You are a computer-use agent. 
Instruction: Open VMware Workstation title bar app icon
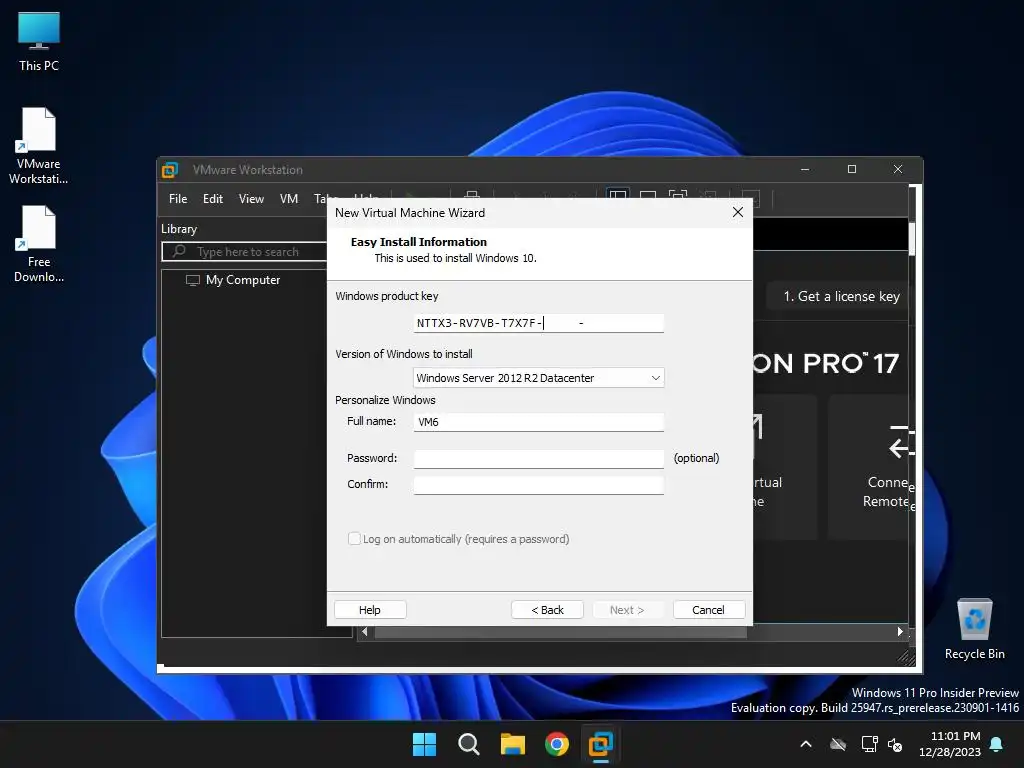point(170,170)
